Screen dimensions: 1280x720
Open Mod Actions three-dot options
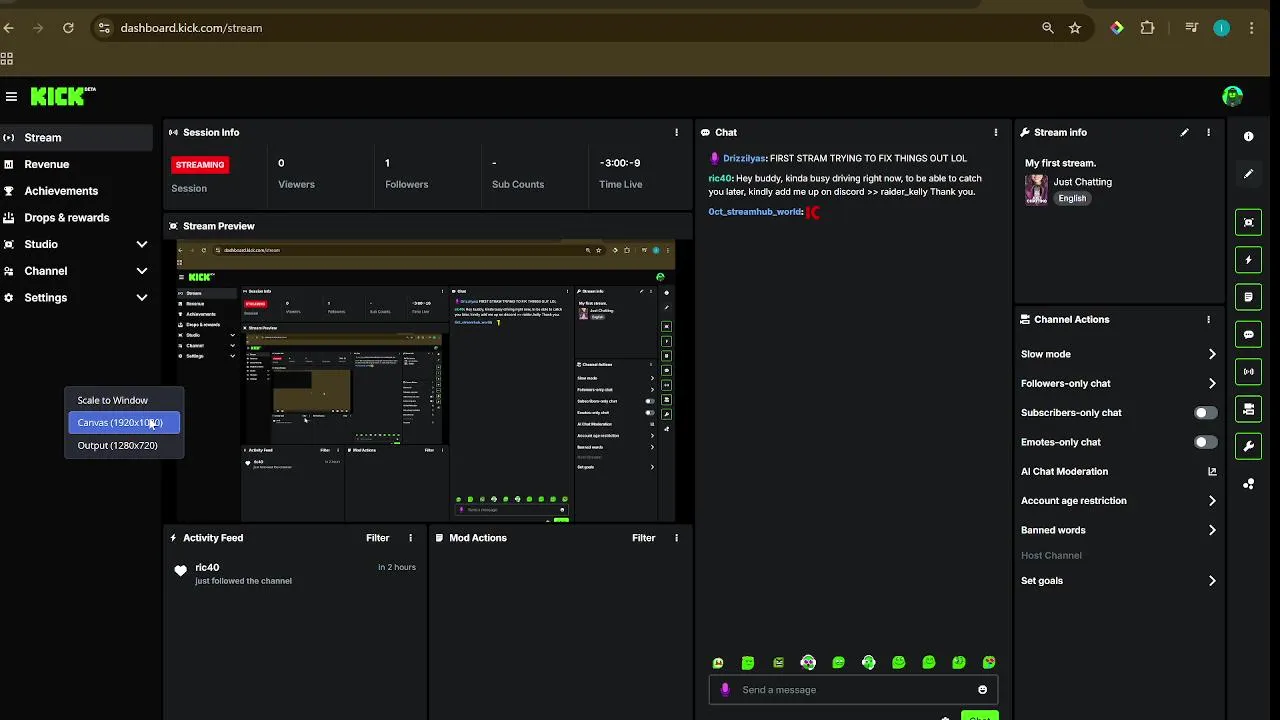pyautogui.click(x=676, y=538)
